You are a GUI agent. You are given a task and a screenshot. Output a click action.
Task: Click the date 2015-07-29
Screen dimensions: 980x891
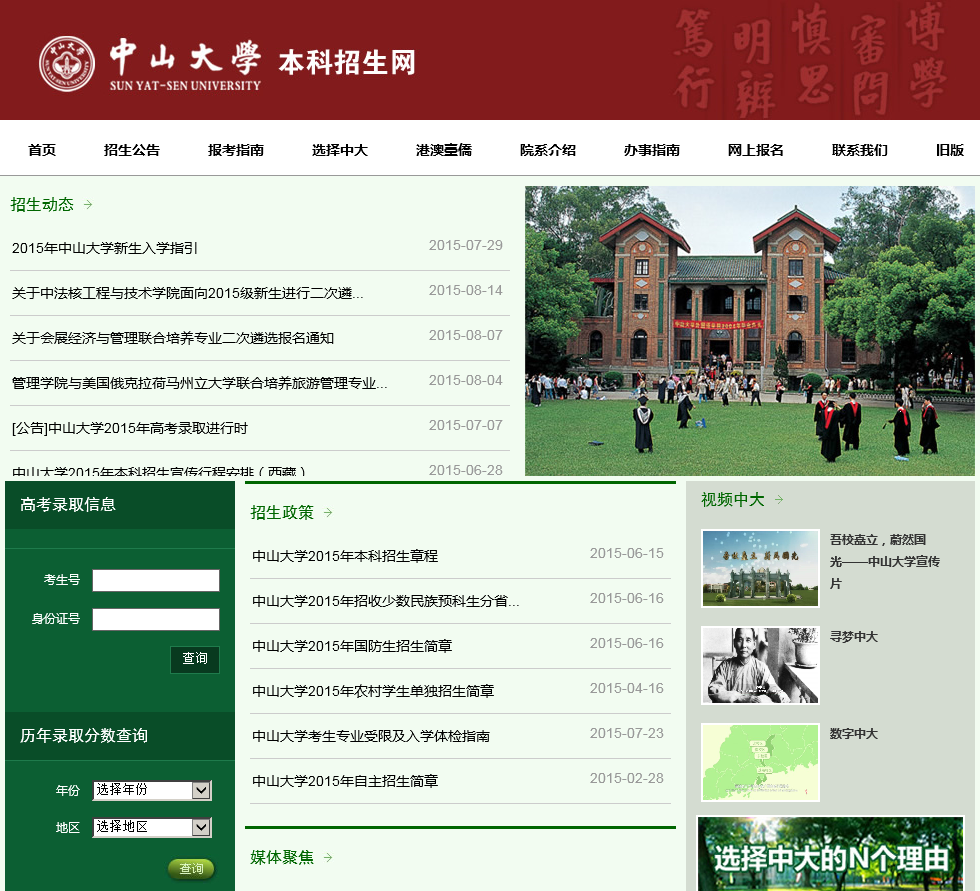click(466, 245)
